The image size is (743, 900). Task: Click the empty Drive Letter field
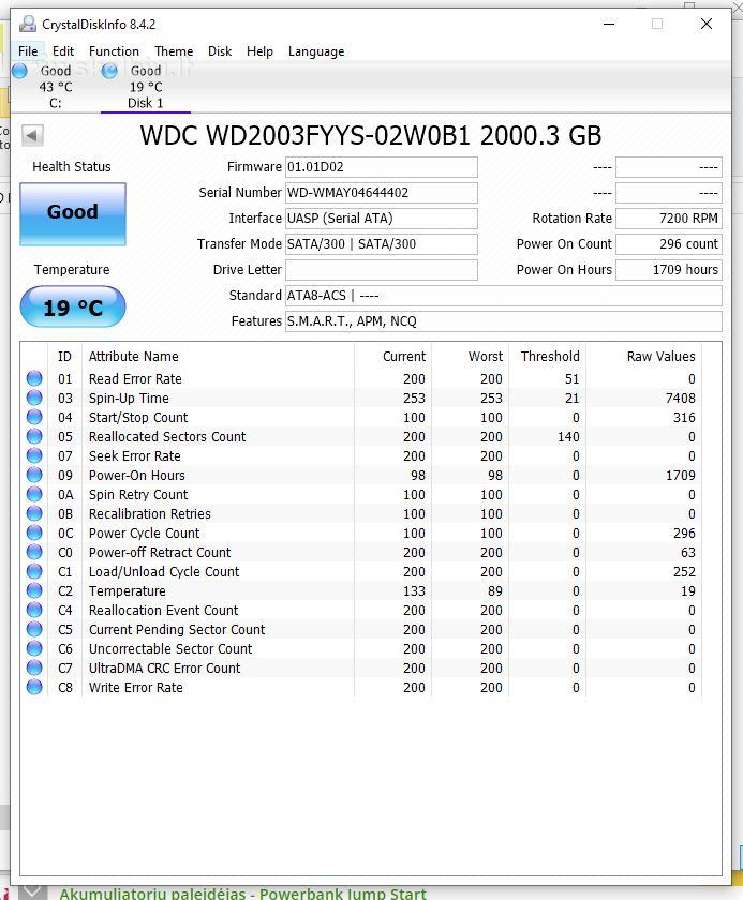click(381, 270)
